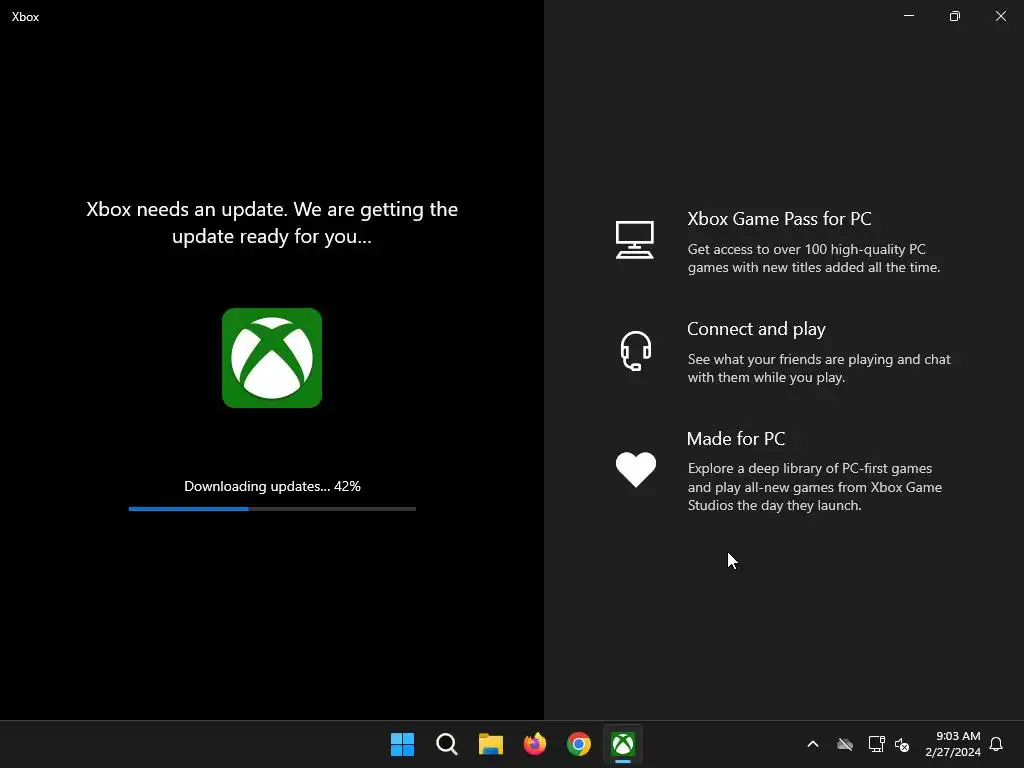Restore down the Xbox window
The image size is (1024, 768).
(x=955, y=16)
